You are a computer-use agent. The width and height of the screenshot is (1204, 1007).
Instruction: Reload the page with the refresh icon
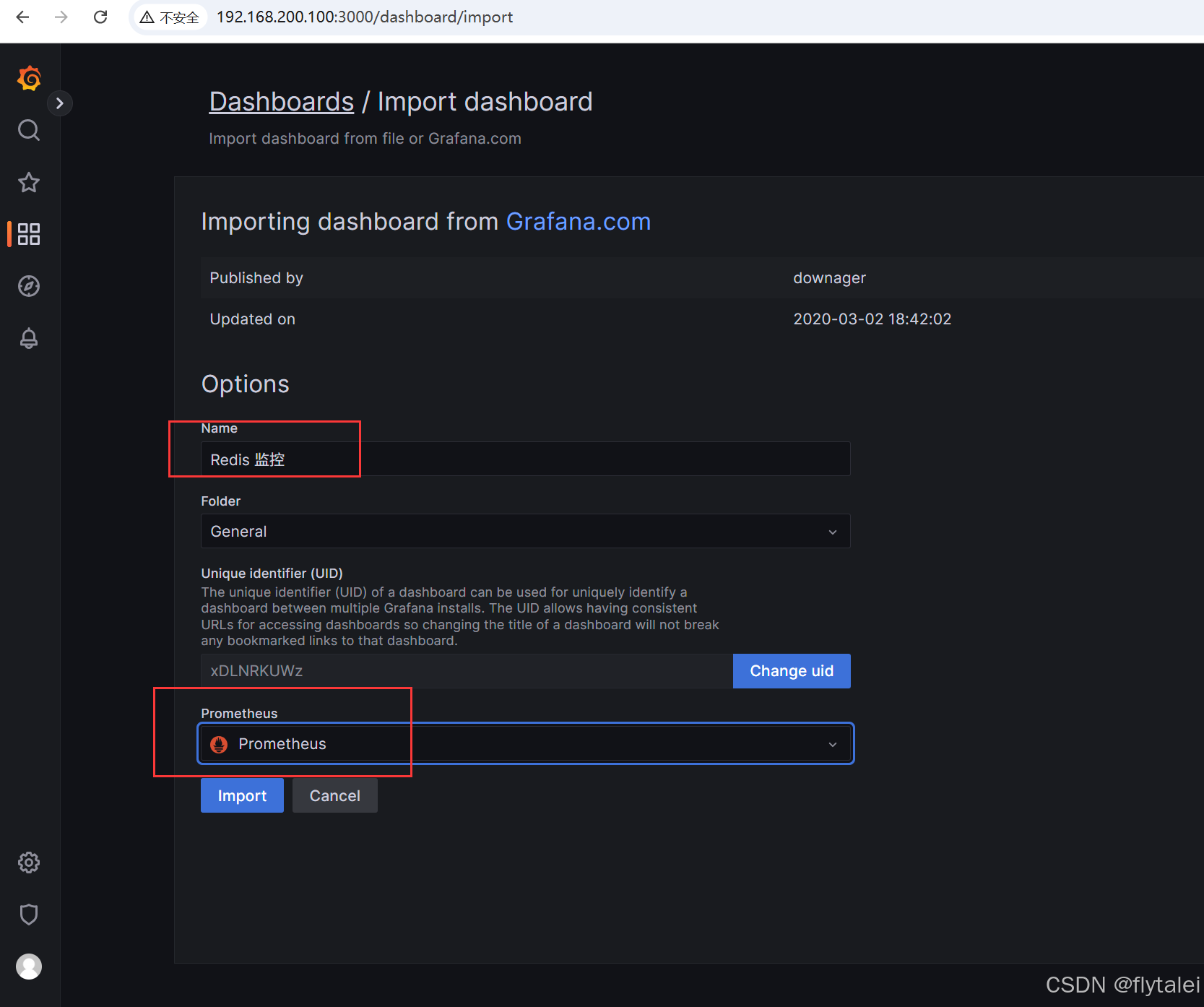100,17
